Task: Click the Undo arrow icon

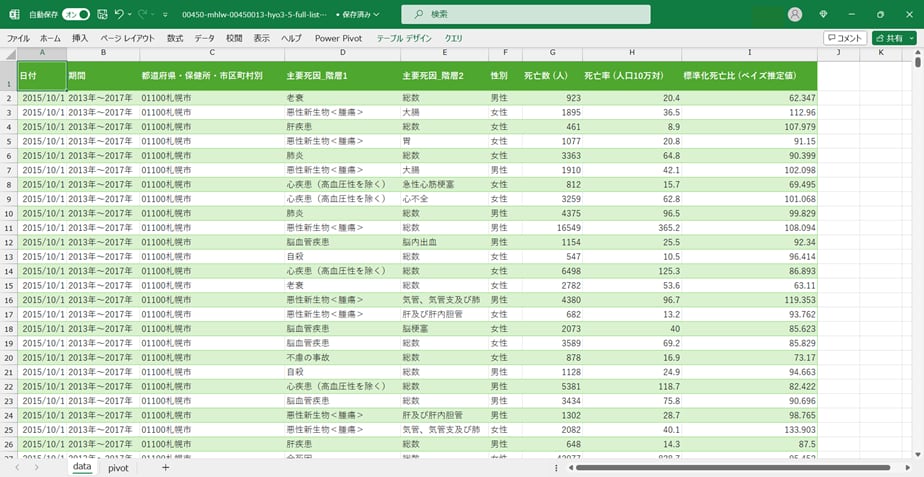Action: pos(118,14)
